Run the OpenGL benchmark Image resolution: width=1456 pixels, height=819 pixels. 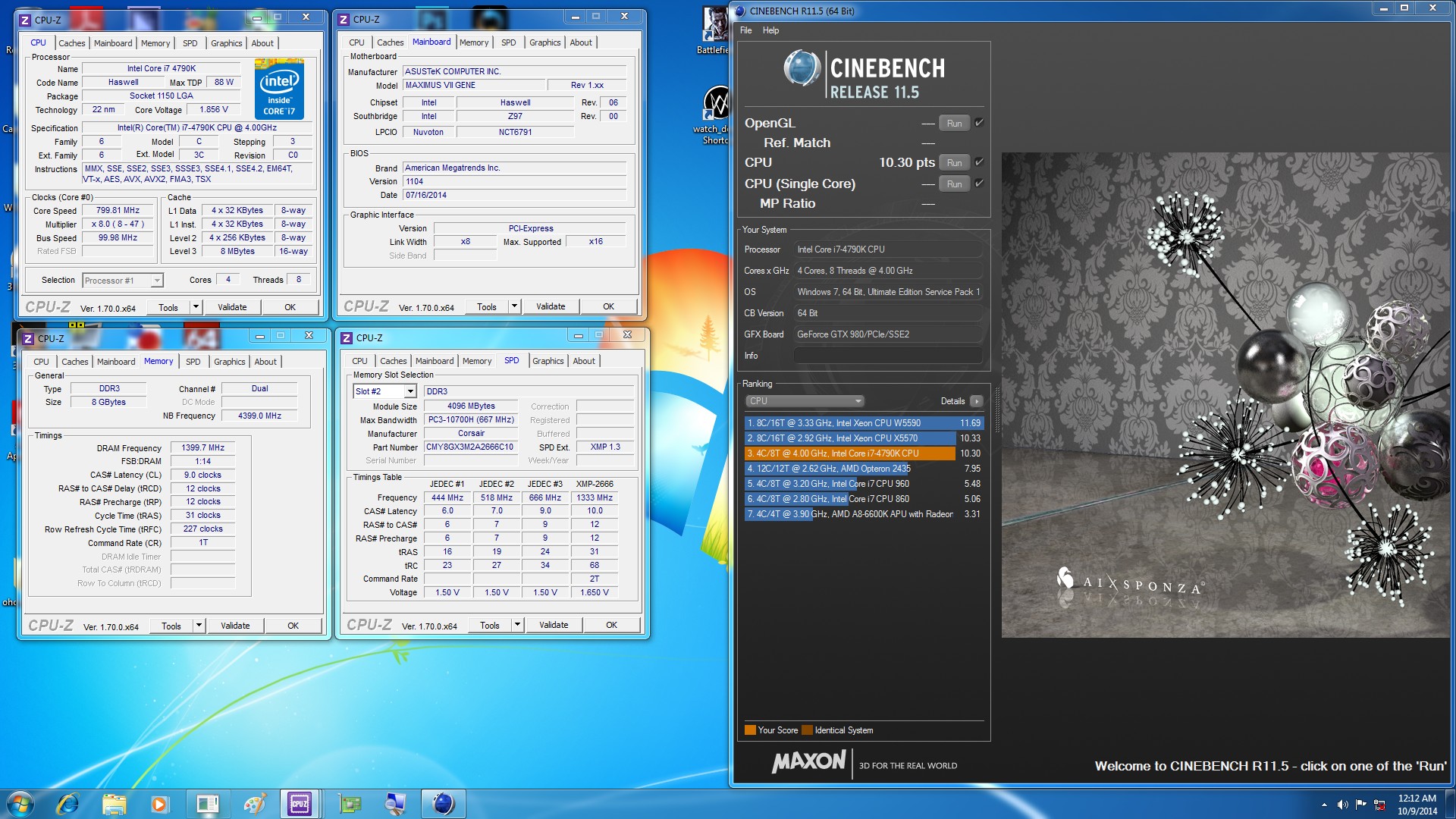click(x=954, y=123)
